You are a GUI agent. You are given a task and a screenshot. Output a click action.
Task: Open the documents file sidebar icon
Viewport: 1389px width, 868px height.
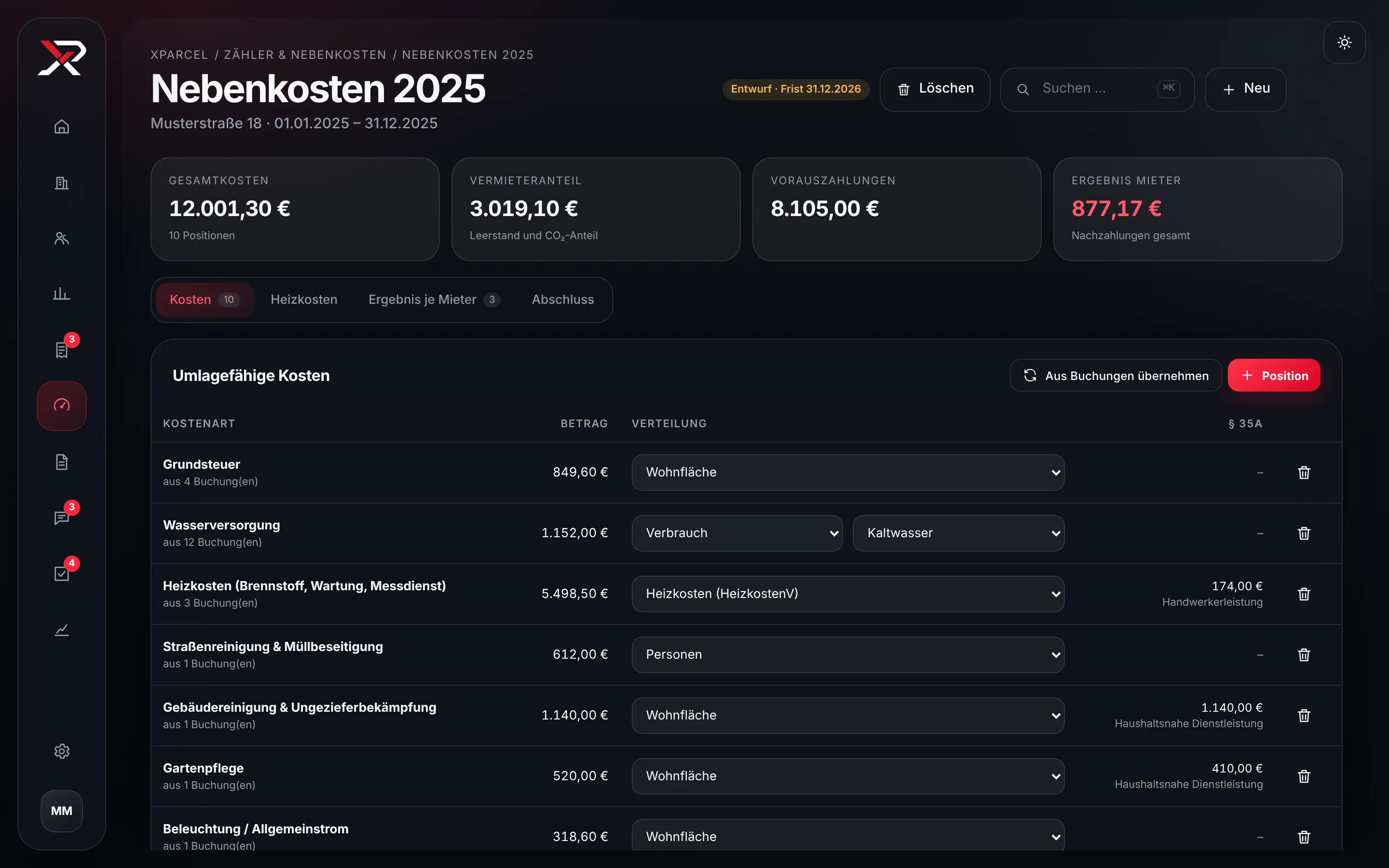coord(61,461)
